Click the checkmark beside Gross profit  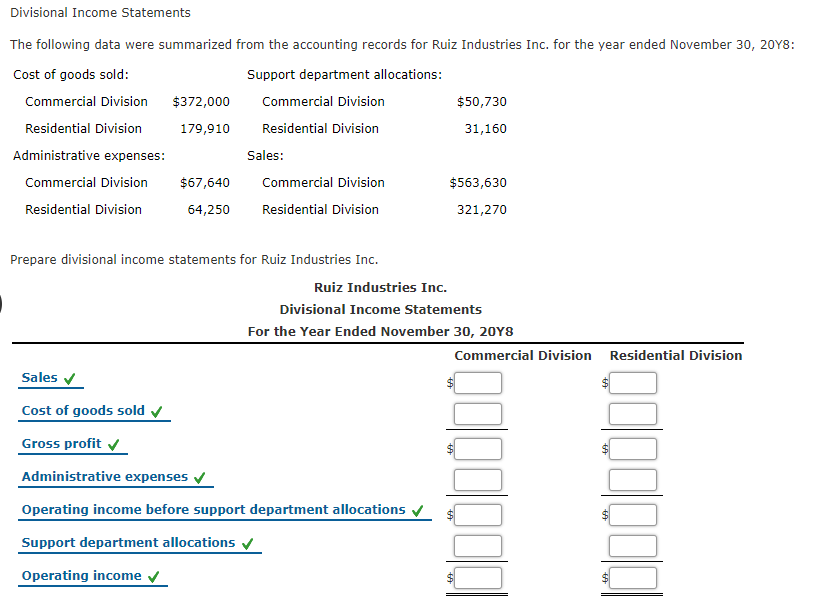pyautogui.click(x=115, y=444)
